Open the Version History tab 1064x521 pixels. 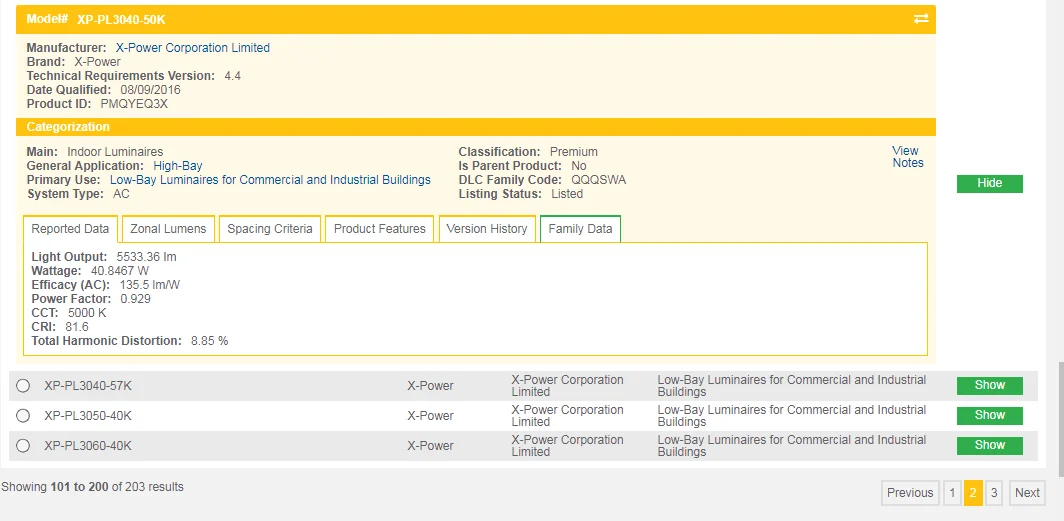click(487, 229)
